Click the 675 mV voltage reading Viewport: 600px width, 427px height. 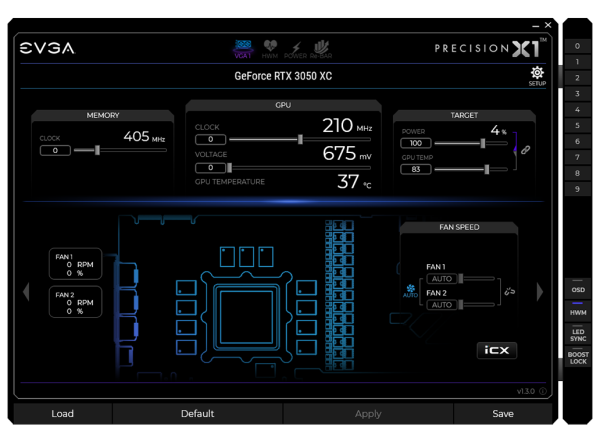pos(347,153)
